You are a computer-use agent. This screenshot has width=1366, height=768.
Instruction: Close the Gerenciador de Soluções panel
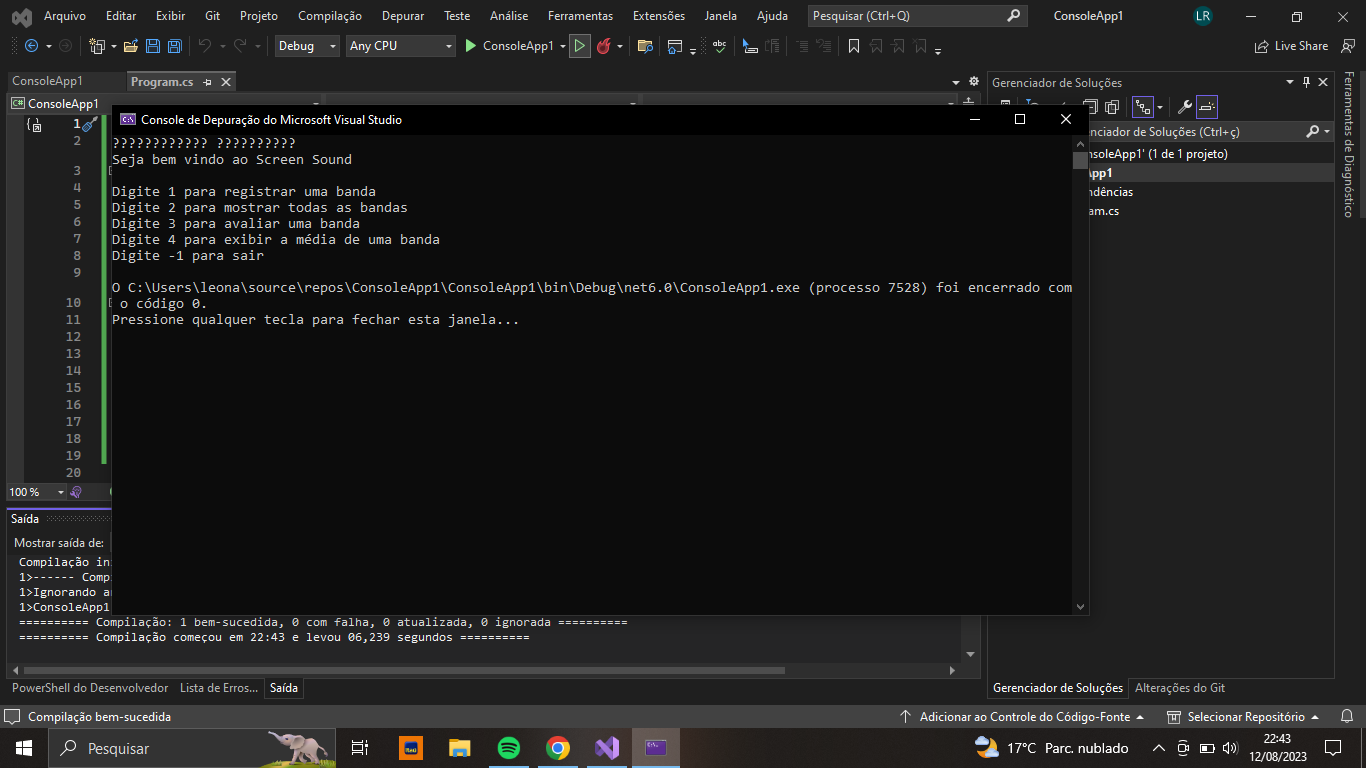[x=1323, y=83]
